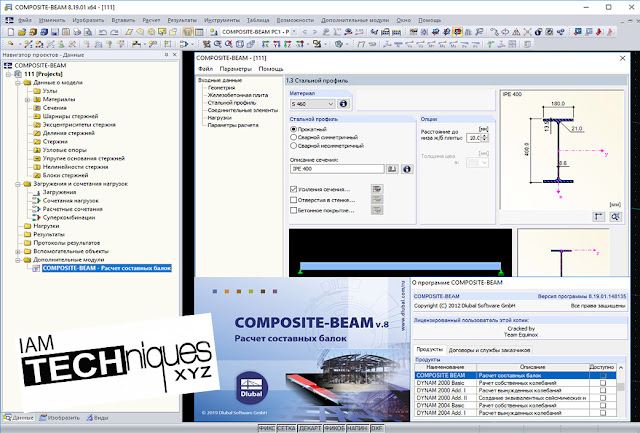Select Узловые опоры in navigator tree

(64, 150)
